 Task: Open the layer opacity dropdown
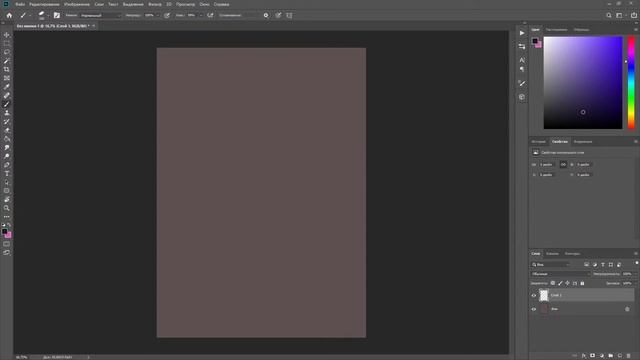click(635, 274)
